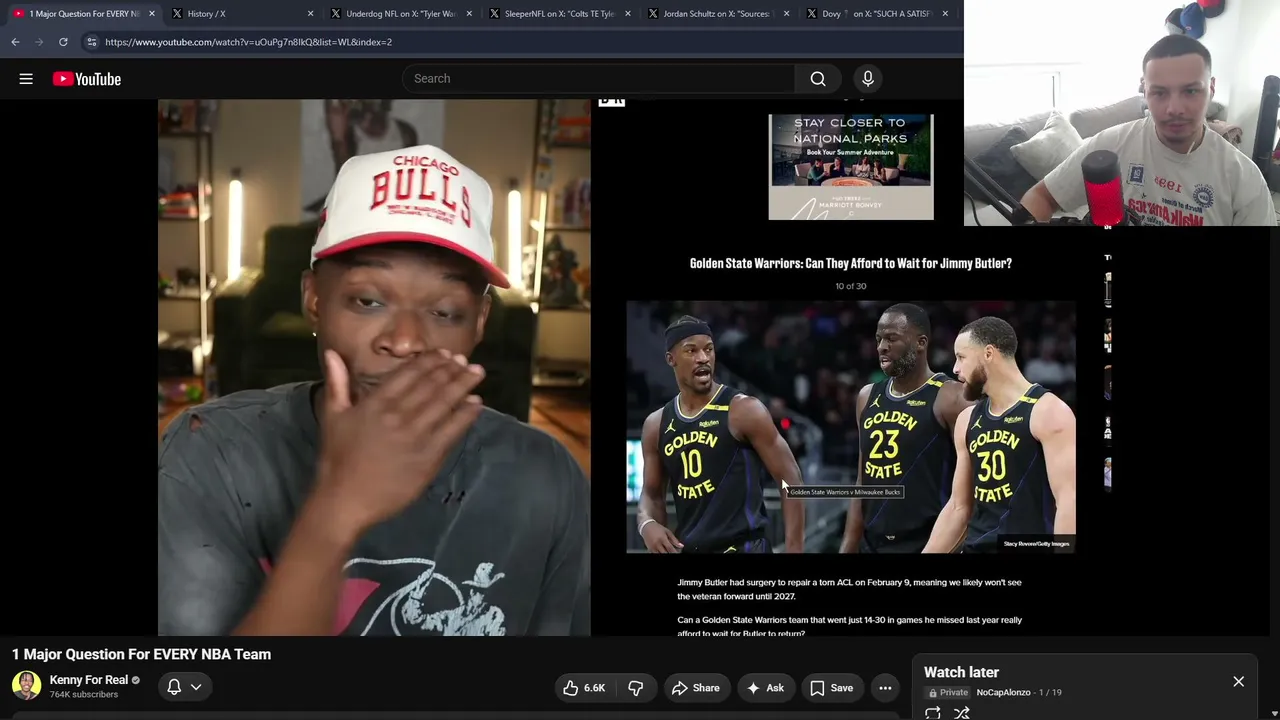Open Kenny For Real channel avatar
The width and height of the screenshot is (1280, 720).
pos(26,685)
